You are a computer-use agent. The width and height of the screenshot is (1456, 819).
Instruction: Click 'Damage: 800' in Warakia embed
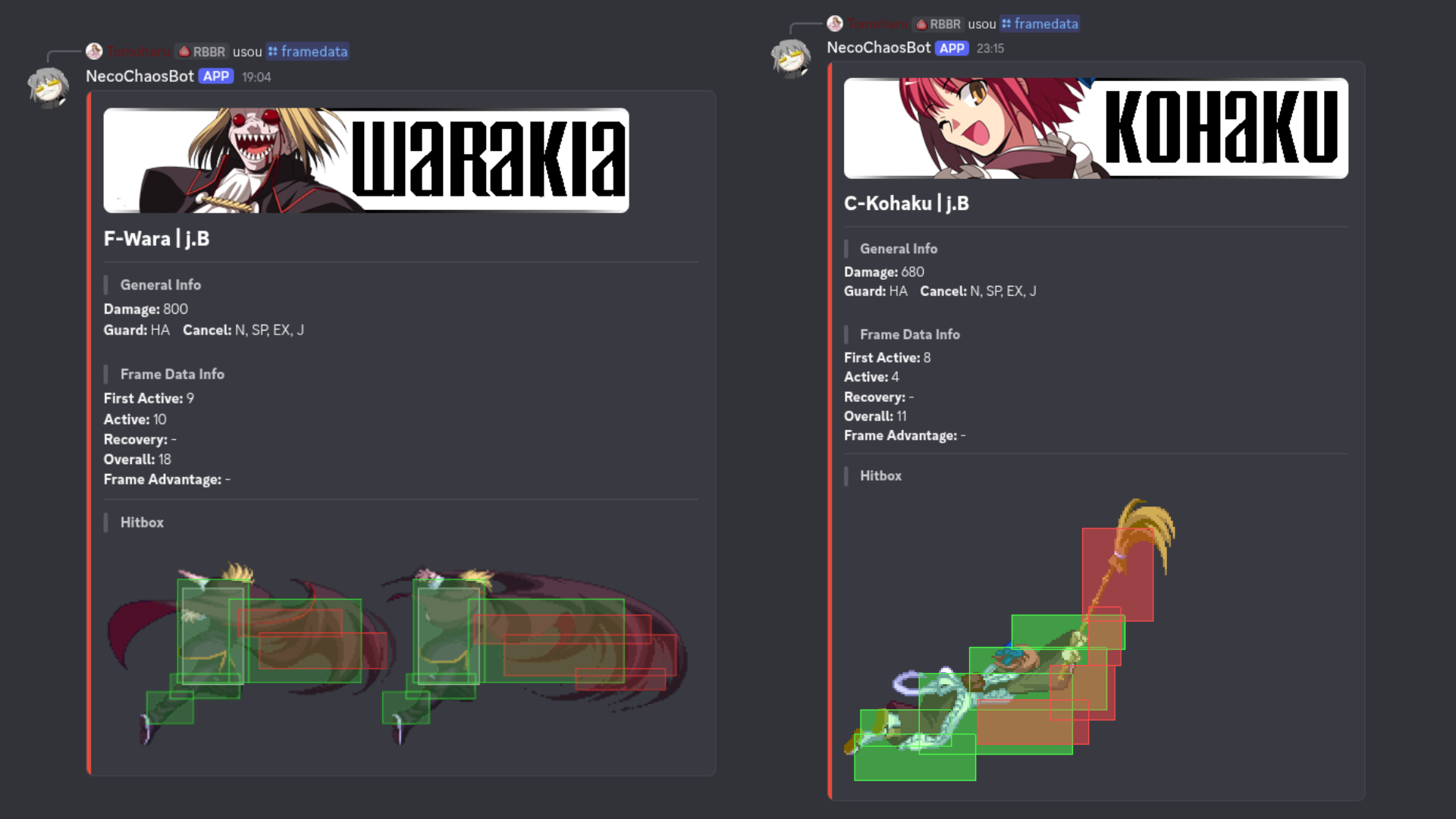pyautogui.click(x=146, y=309)
